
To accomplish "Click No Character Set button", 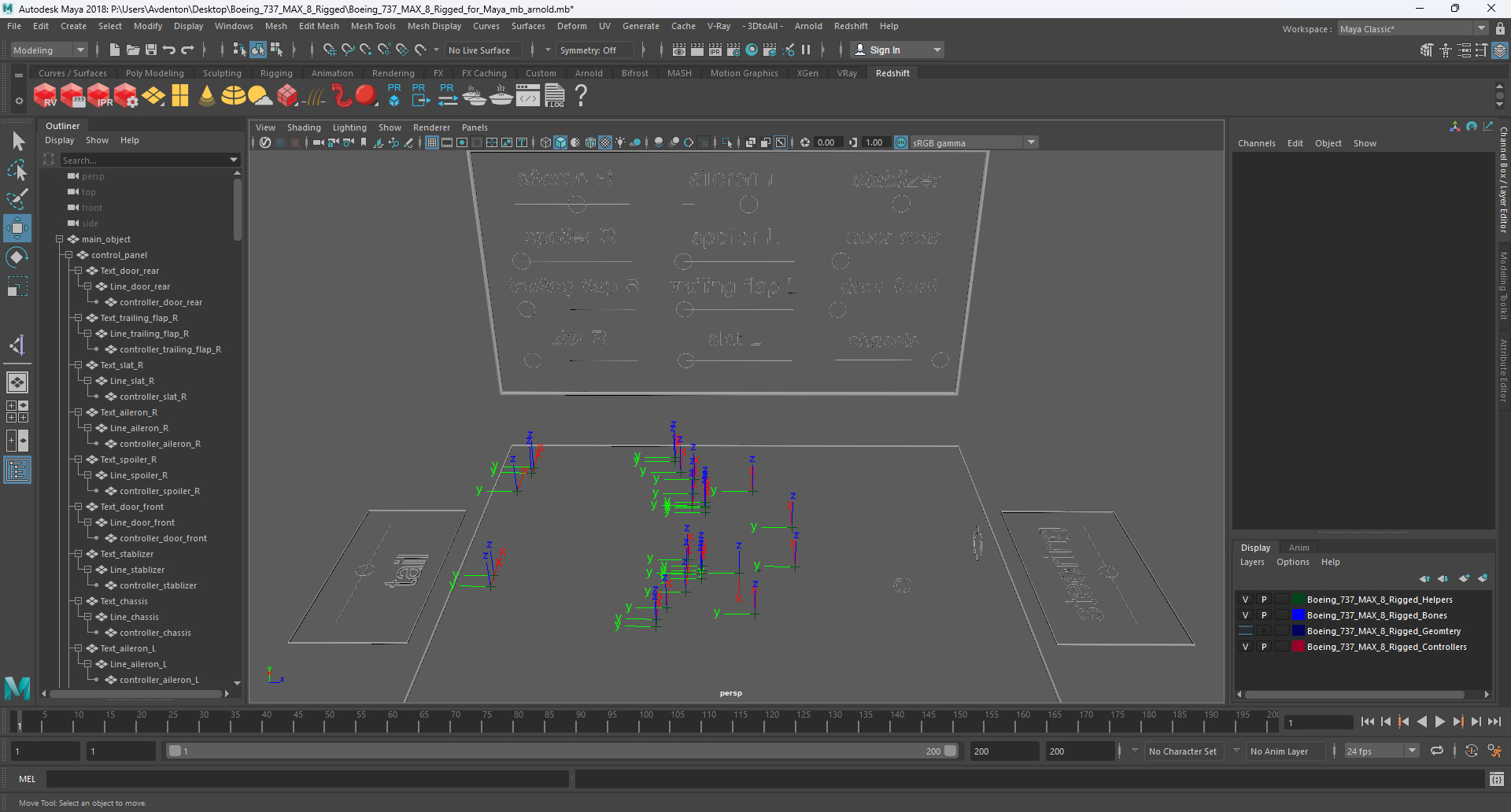I will pyautogui.click(x=1182, y=751).
